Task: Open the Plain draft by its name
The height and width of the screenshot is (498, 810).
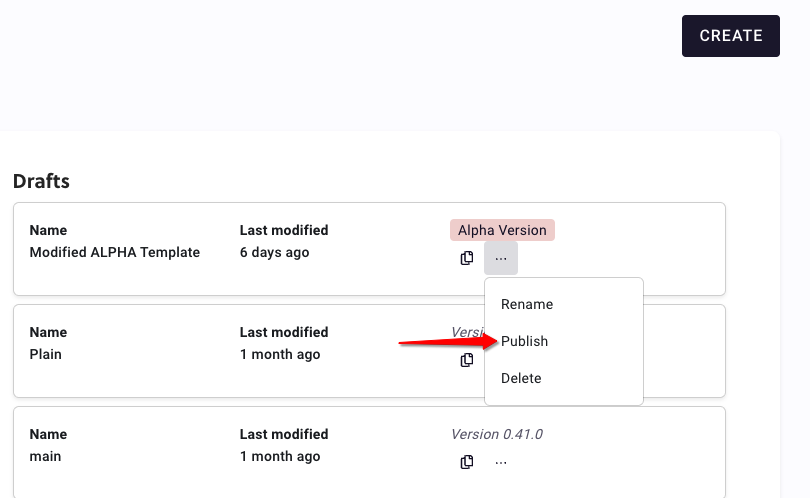Action: pos(46,354)
